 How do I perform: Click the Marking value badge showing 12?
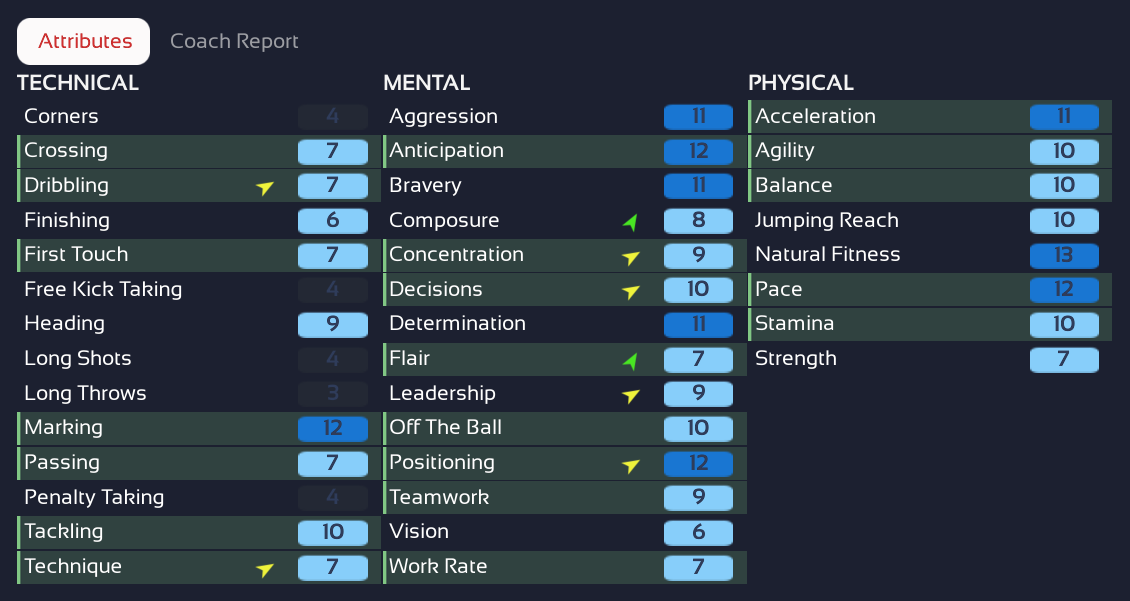click(333, 428)
